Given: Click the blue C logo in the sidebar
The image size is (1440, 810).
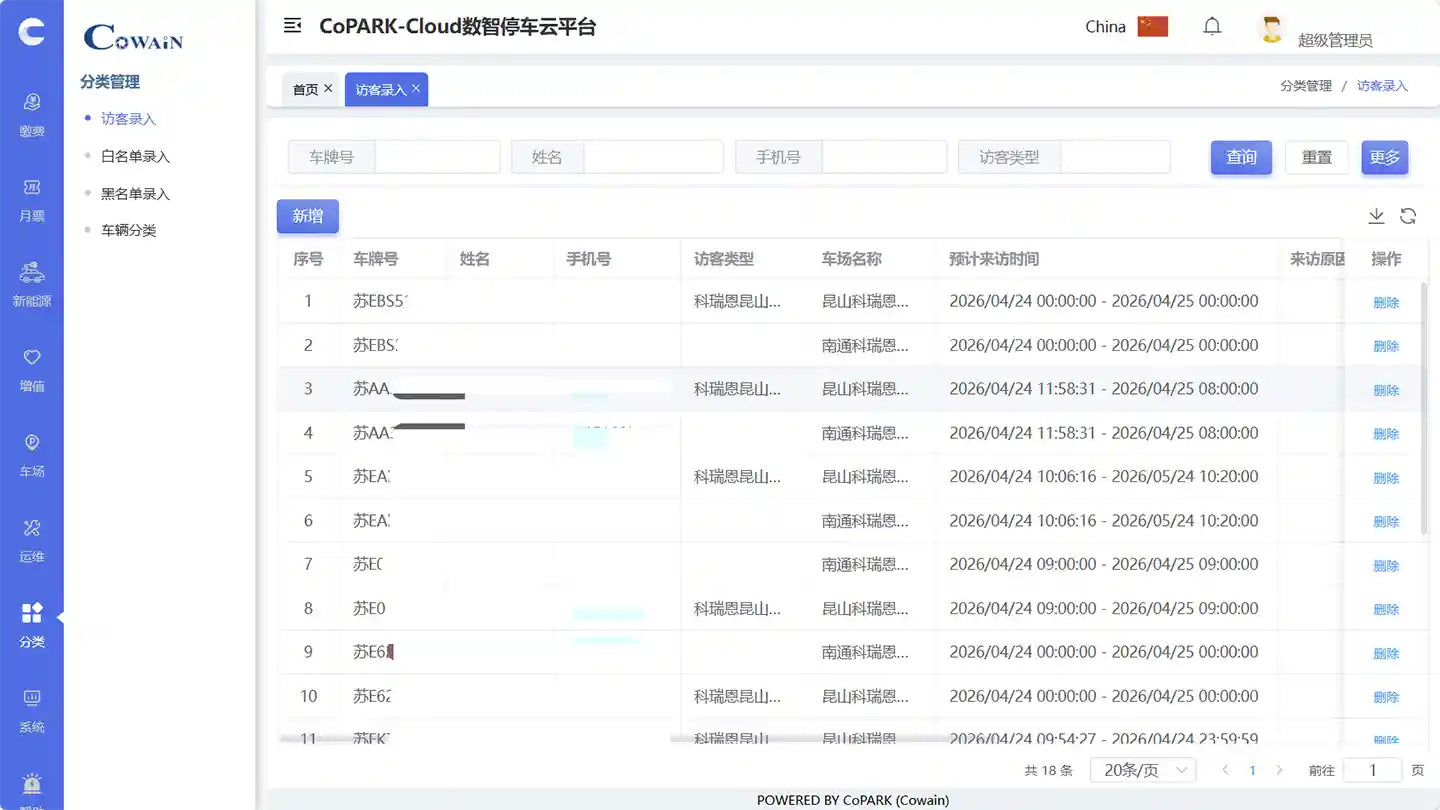Looking at the screenshot, I should [x=32, y=32].
